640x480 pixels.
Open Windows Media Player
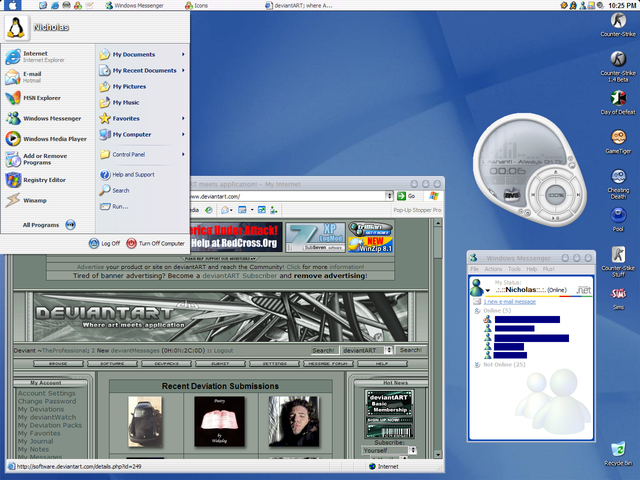tap(46, 139)
